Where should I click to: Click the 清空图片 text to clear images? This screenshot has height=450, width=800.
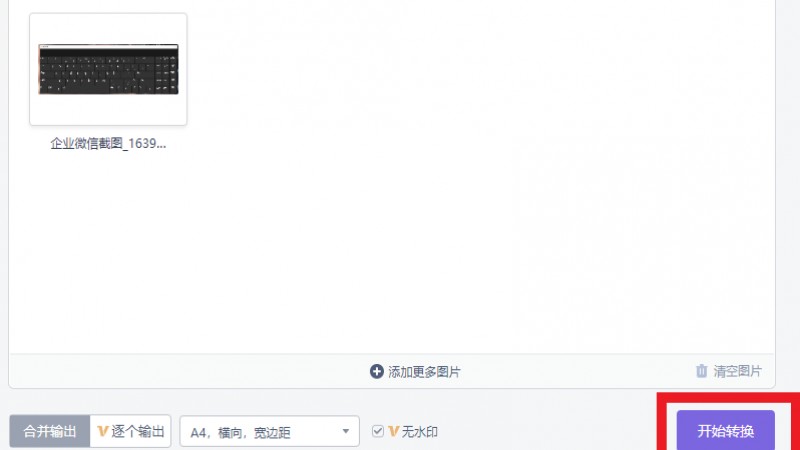(x=737, y=371)
